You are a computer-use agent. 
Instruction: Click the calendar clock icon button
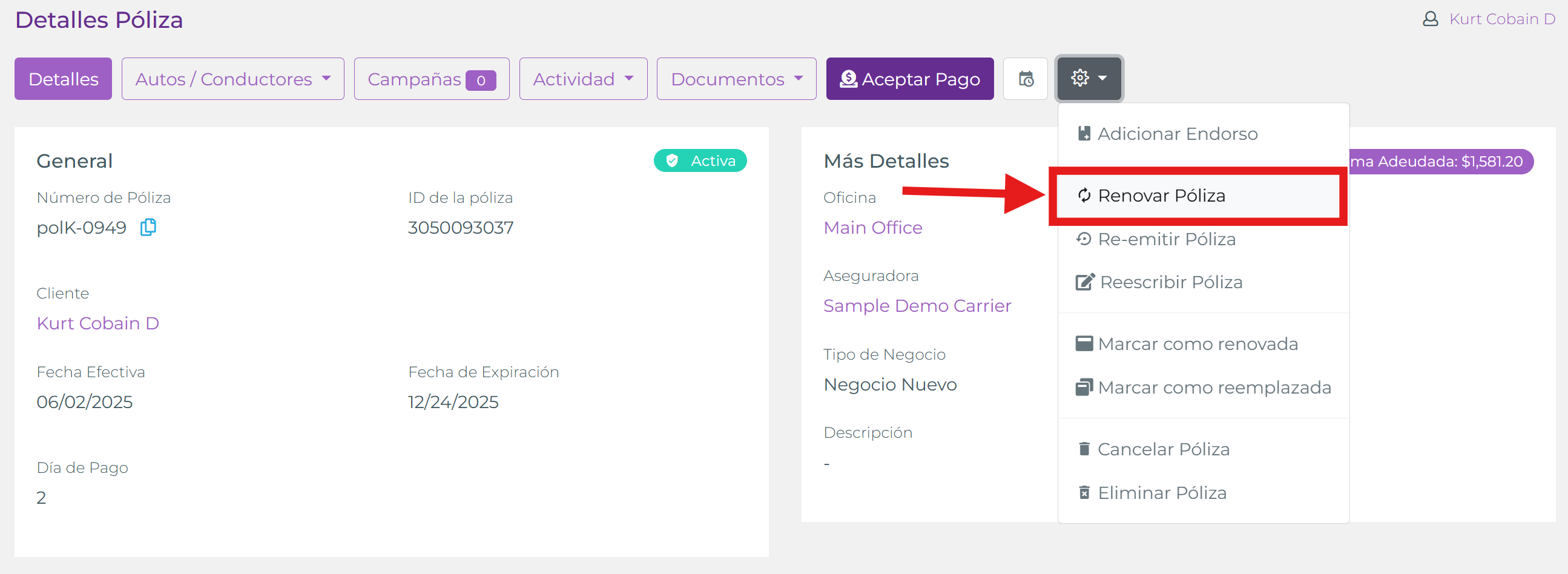pyautogui.click(x=1026, y=79)
